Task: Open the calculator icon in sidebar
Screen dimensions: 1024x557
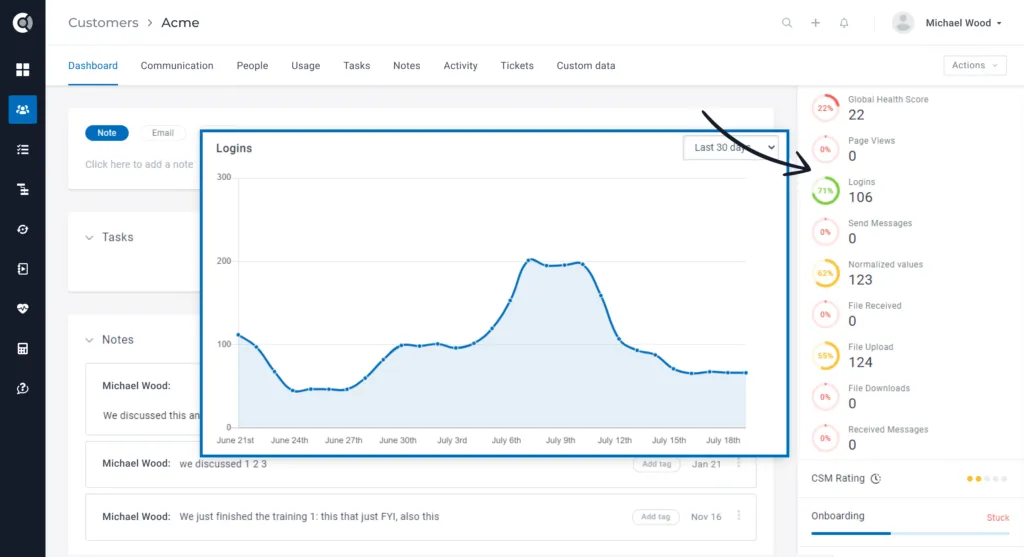Action: click(22, 349)
